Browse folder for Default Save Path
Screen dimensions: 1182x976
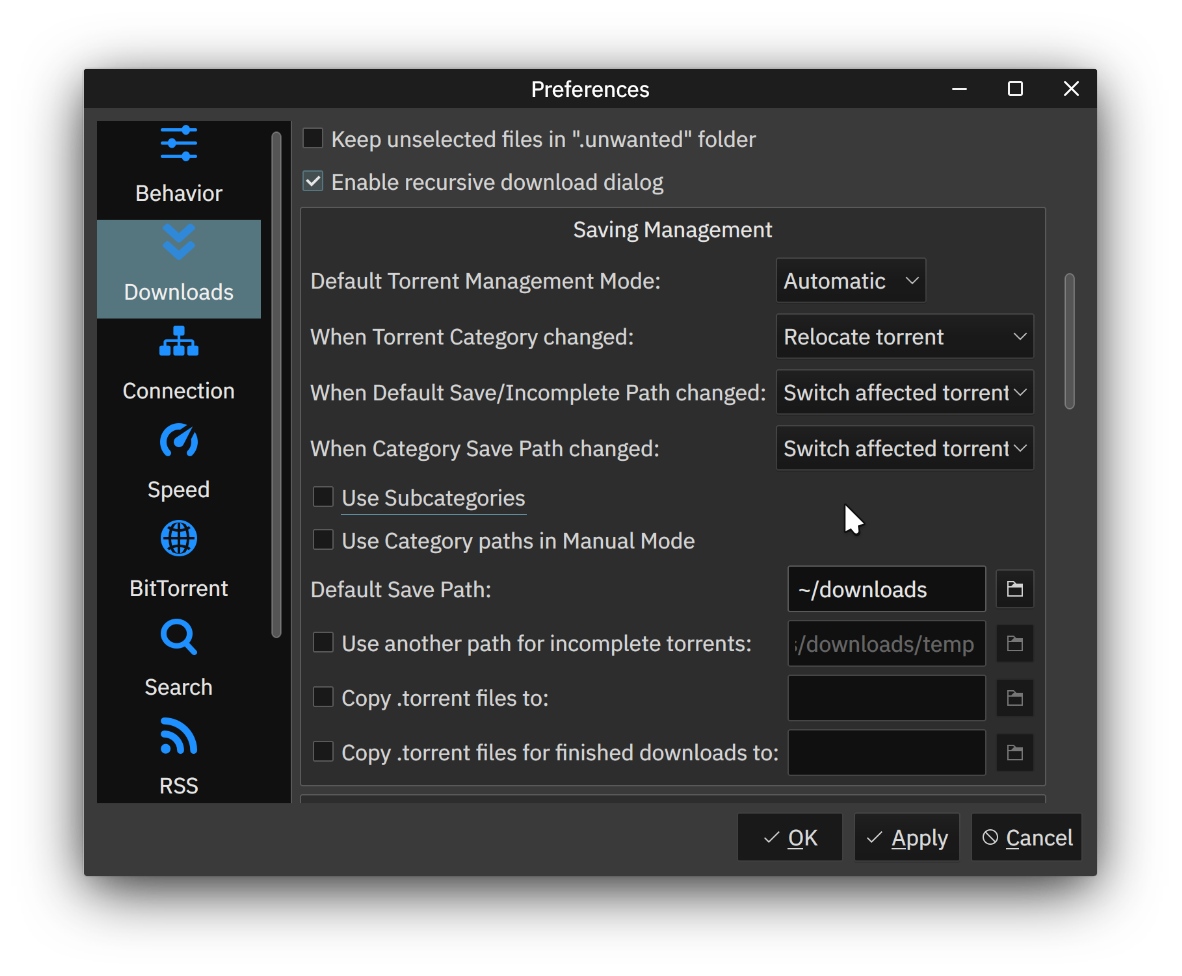1015,589
